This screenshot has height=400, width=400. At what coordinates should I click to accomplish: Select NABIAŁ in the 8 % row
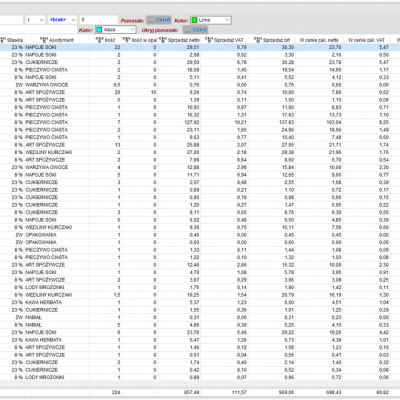coord(33,325)
